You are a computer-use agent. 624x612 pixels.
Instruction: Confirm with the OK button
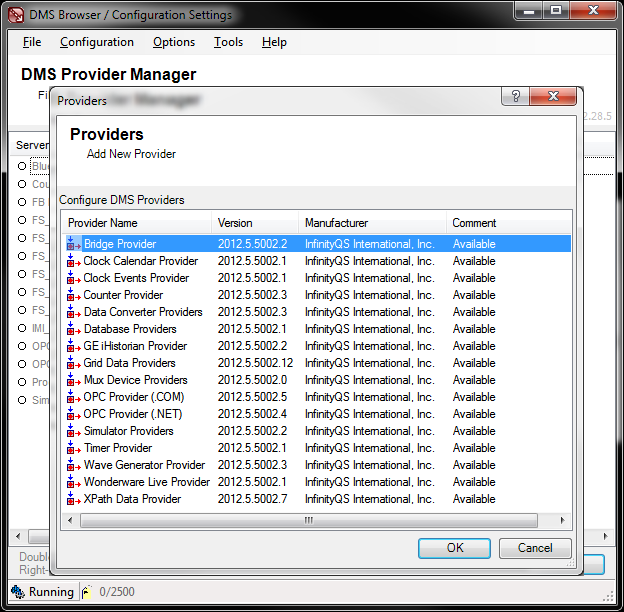[454, 548]
